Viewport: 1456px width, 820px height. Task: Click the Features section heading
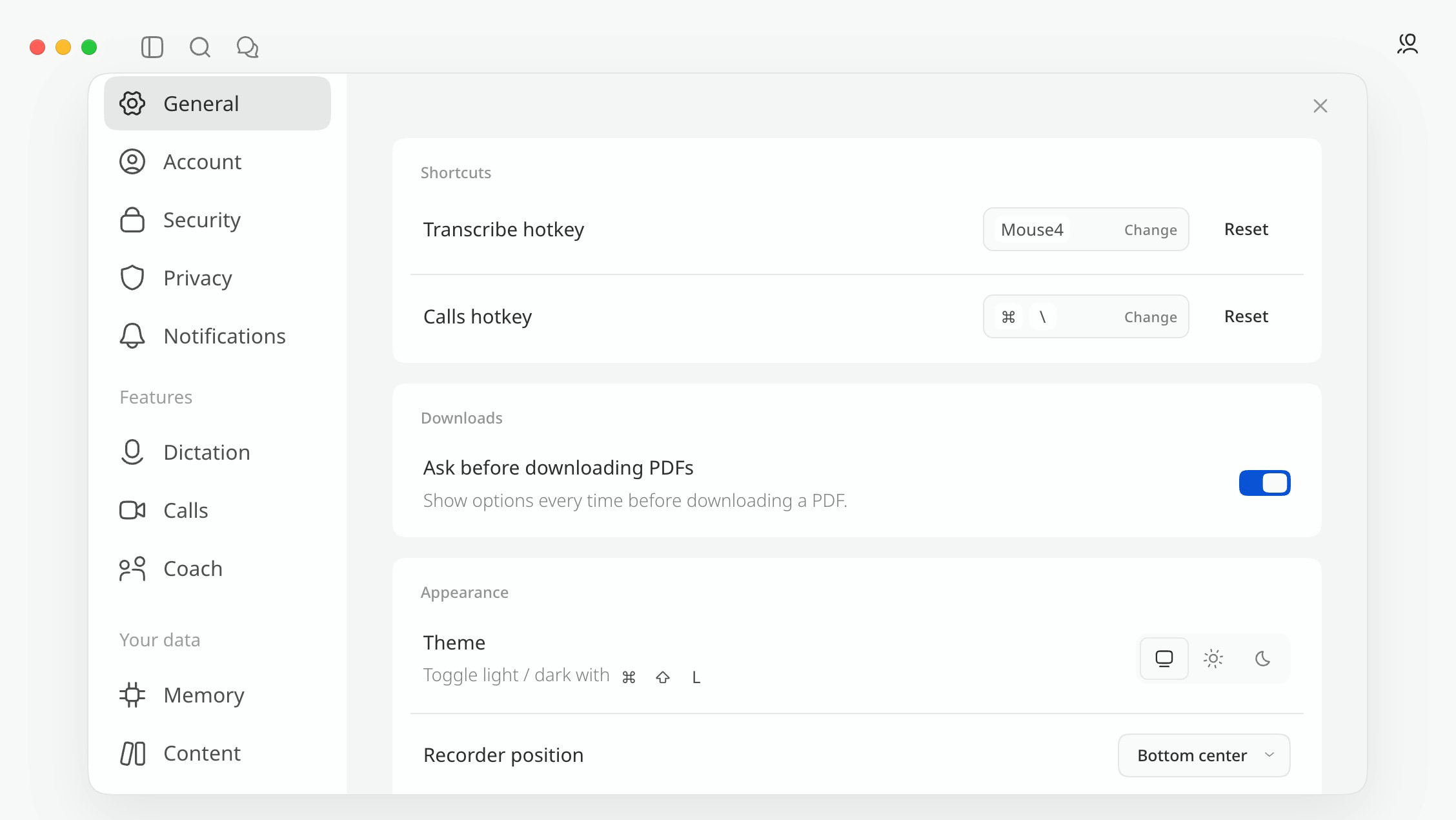click(x=156, y=397)
